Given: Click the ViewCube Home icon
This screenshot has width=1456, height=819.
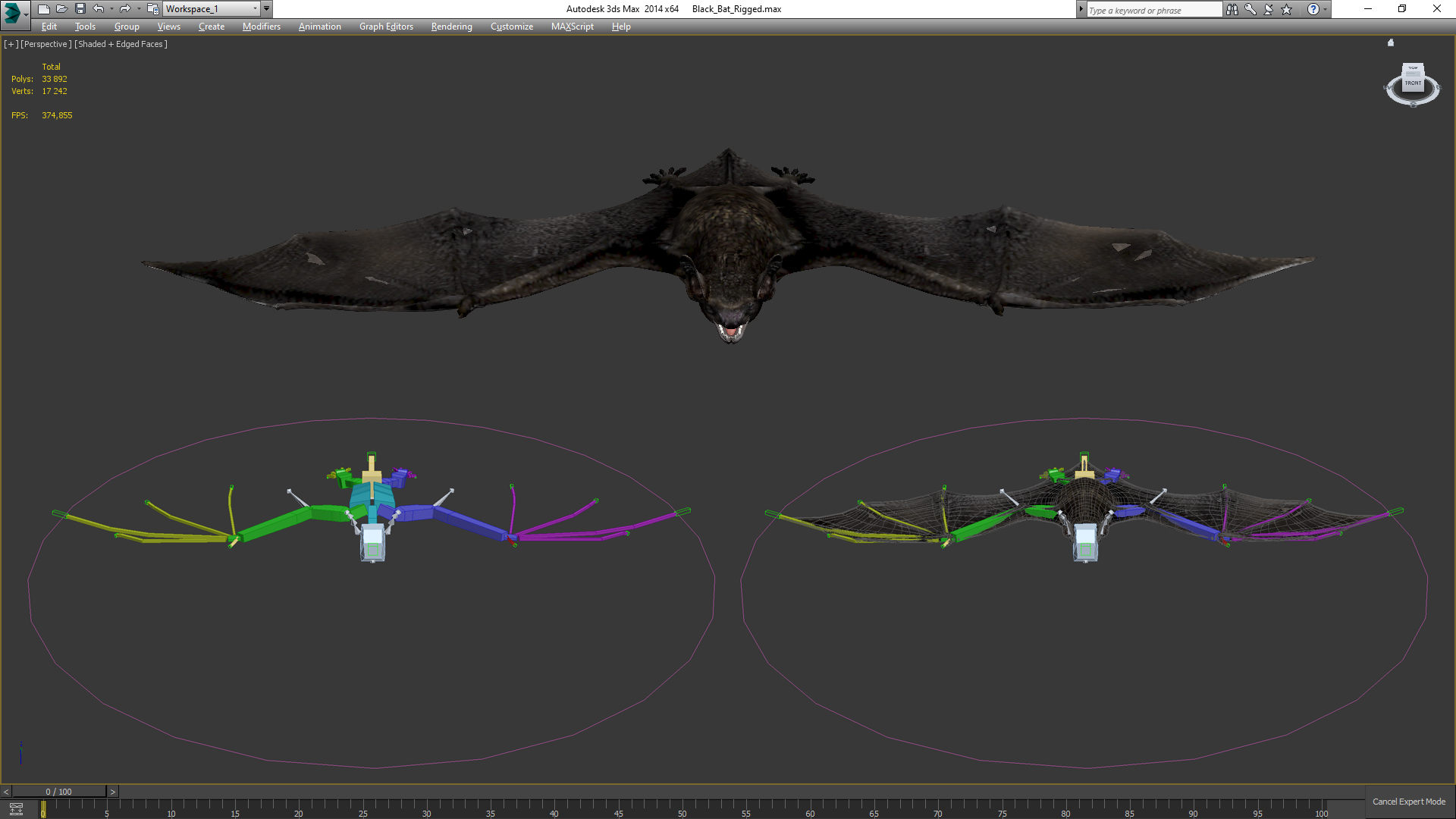Looking at the screenshot, I should click(1391, 43).
